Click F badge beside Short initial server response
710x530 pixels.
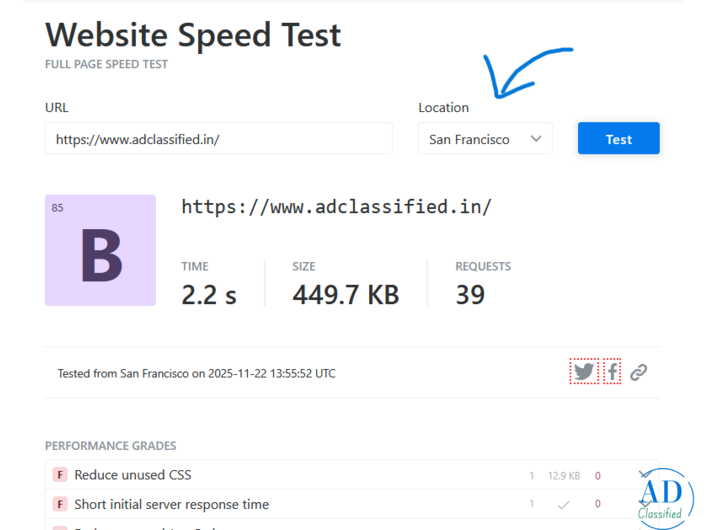tap(60, 504)
